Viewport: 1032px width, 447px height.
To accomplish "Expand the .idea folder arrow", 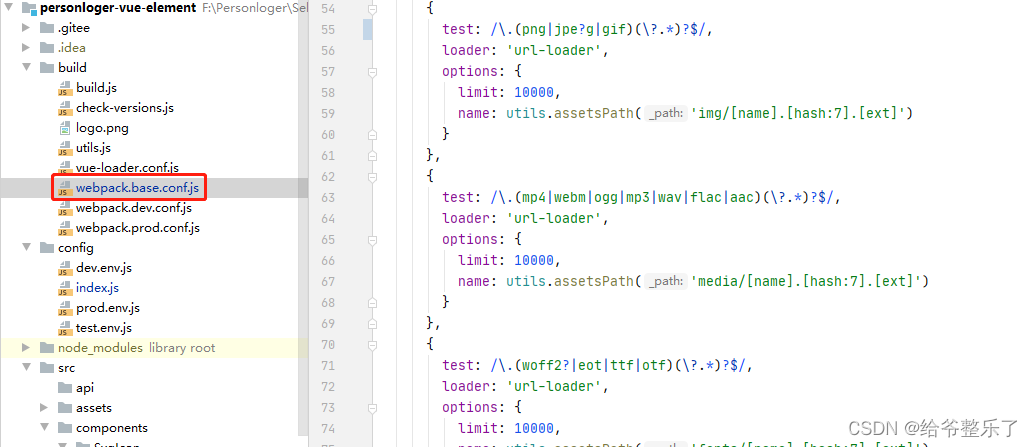I will (x=26, y=47).
